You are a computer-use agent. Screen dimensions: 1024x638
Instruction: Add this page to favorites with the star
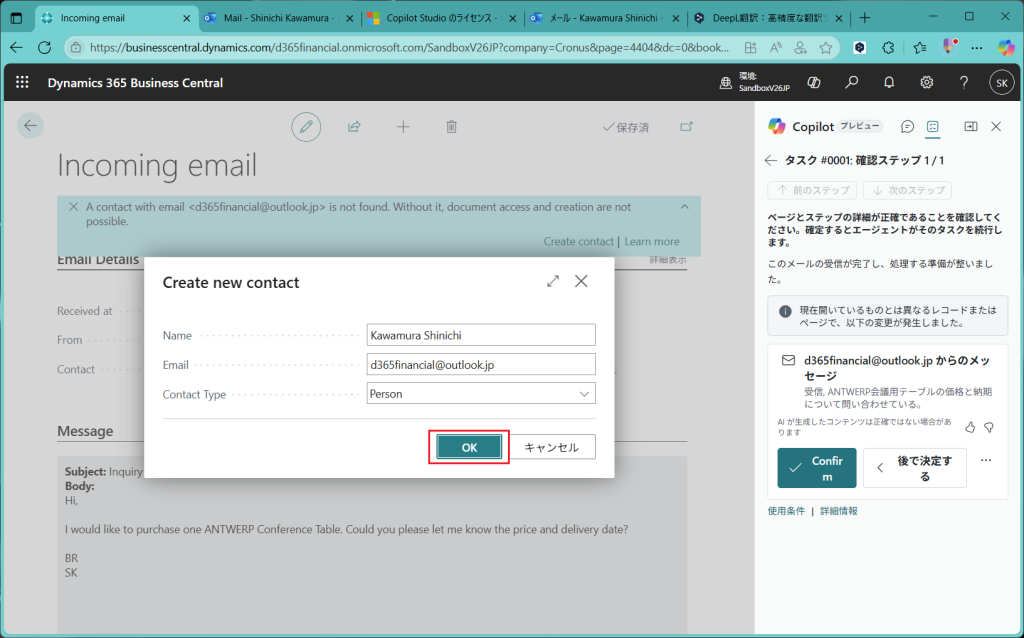pyautogui.click(x=826, y=47)
